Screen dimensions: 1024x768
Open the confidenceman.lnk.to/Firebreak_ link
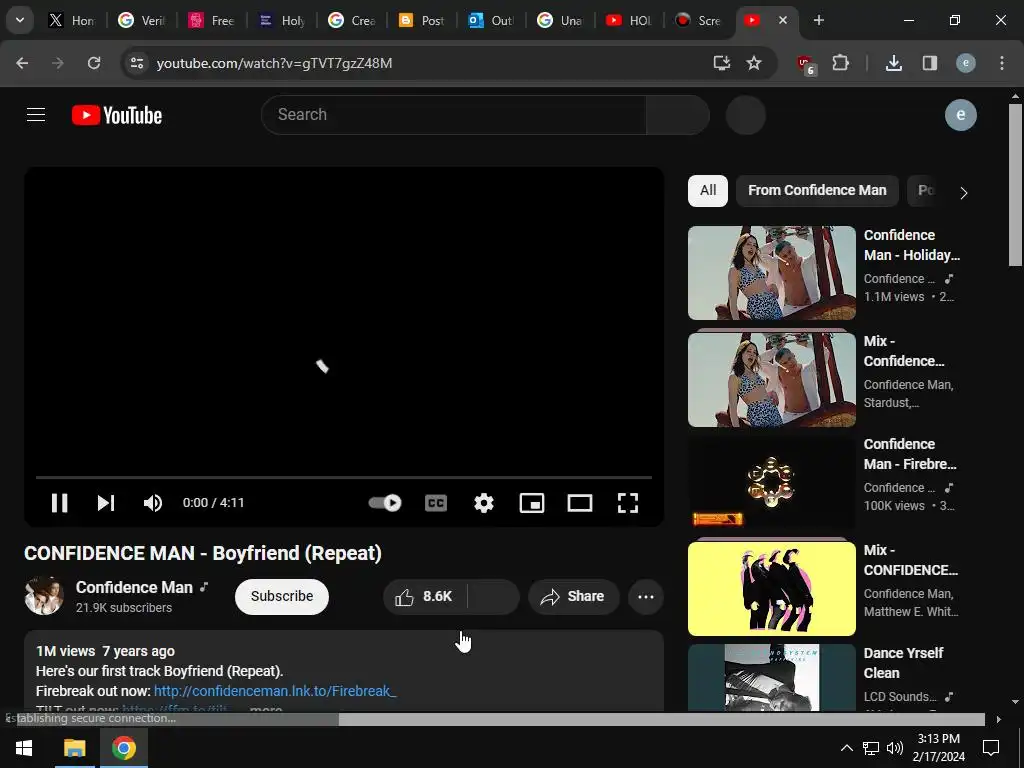(x=275, y=691)
